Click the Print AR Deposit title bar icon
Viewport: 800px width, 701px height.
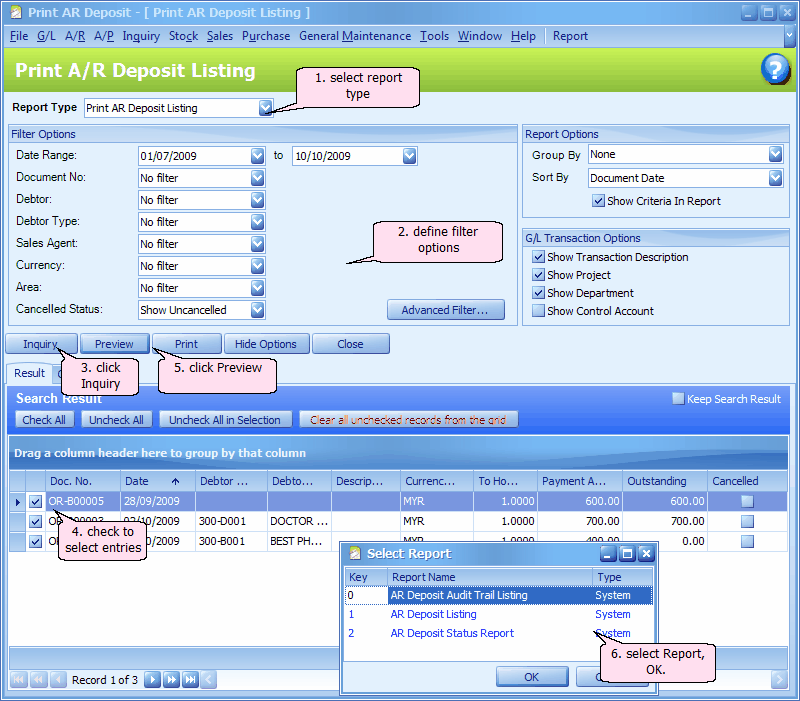(x=16, y=12)
